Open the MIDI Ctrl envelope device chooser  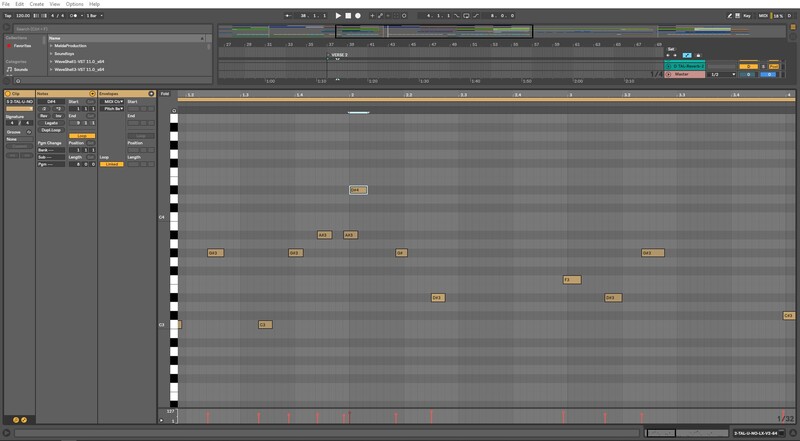(113, 101)
